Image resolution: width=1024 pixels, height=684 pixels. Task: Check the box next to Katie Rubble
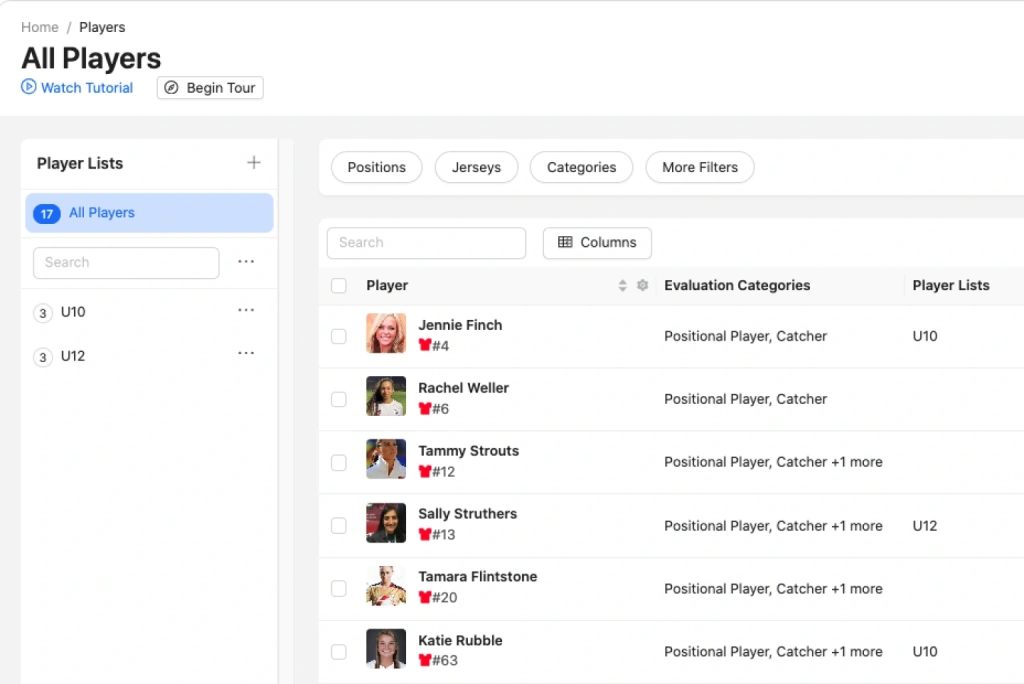[x=339, y=652]
